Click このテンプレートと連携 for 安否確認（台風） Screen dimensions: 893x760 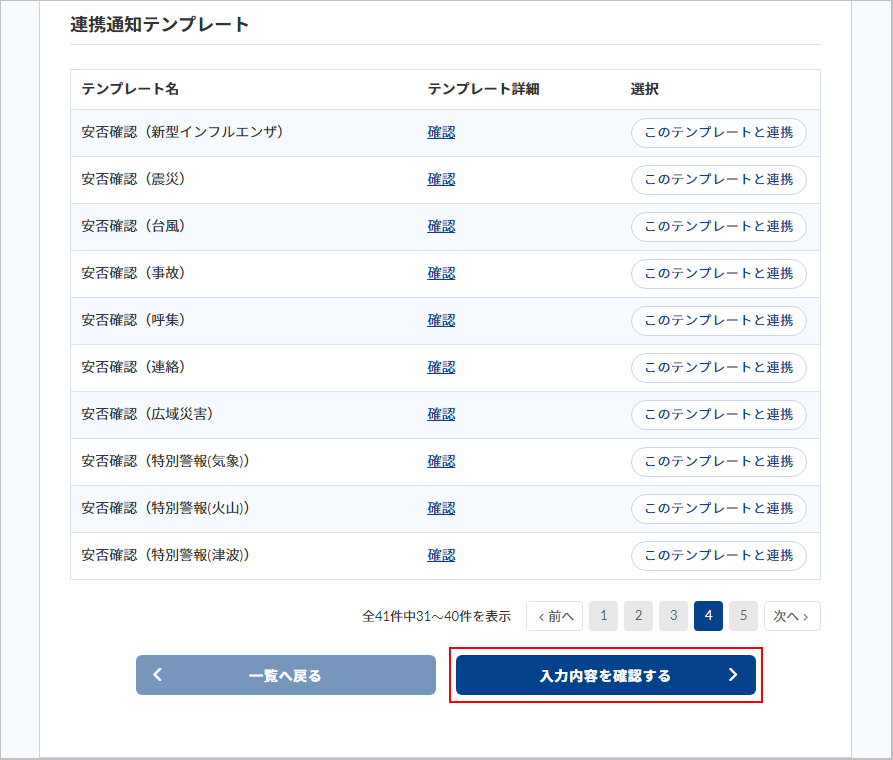pos(719,227)
